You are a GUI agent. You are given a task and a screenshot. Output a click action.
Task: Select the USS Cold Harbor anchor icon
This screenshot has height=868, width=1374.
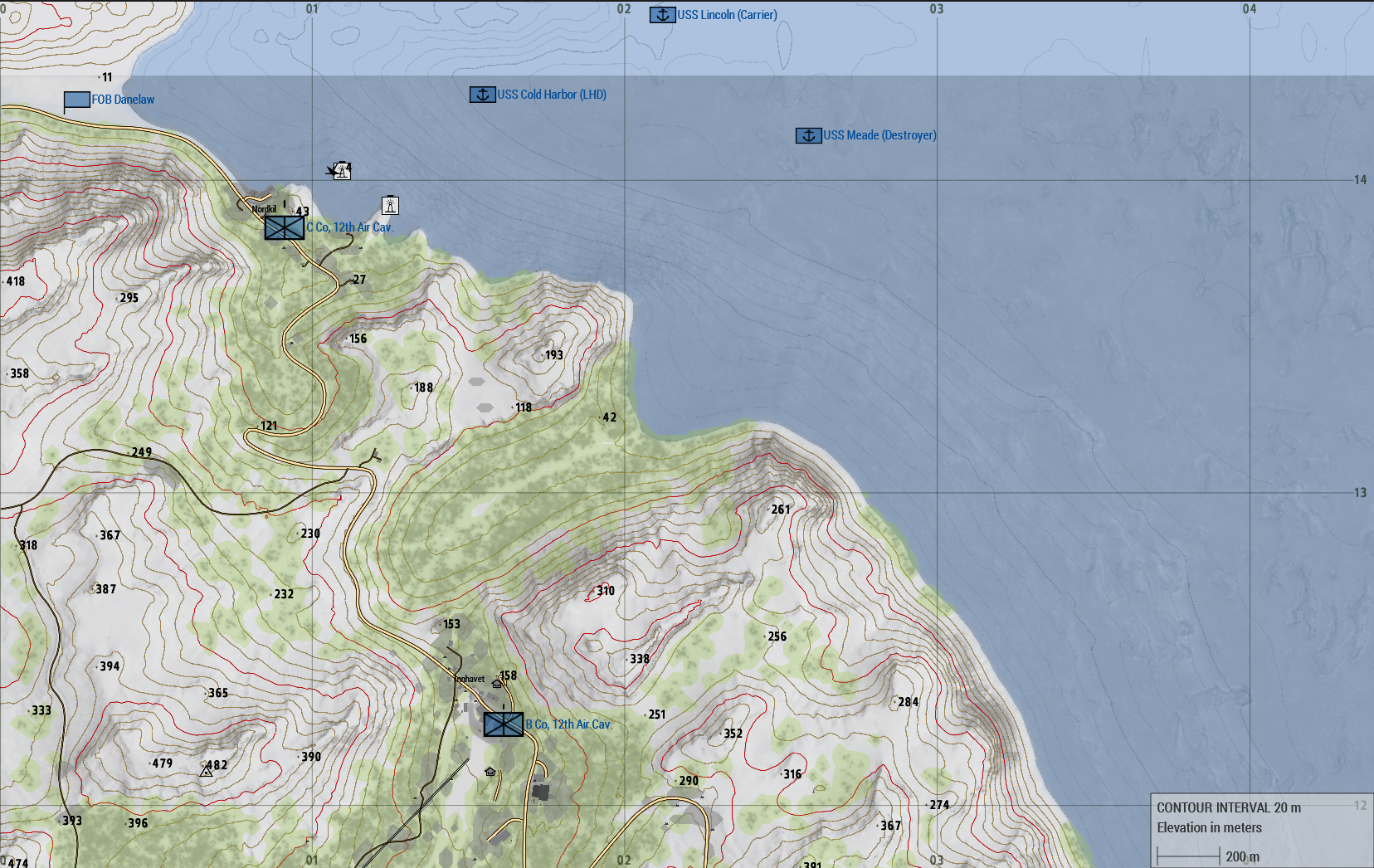click(x=482, y=95)
